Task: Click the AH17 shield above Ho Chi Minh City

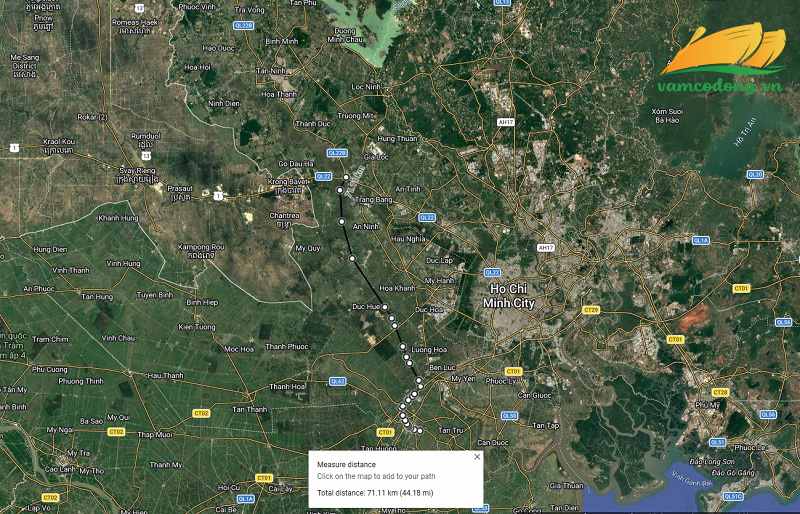Action: pyautogui.click(x=546, y=248)
